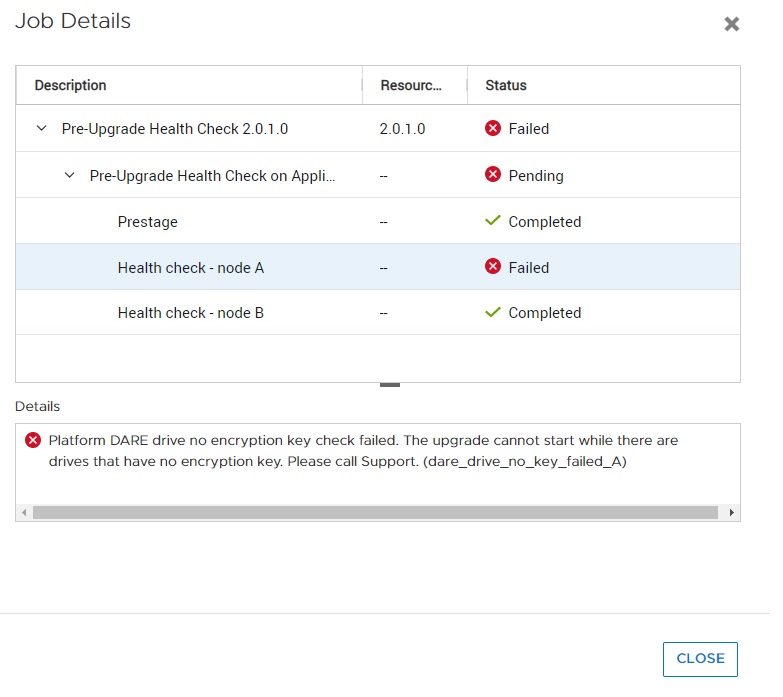The image size is (783, 697).
Task: Click the pane splitter handle above Details
Action: [390, 384]
